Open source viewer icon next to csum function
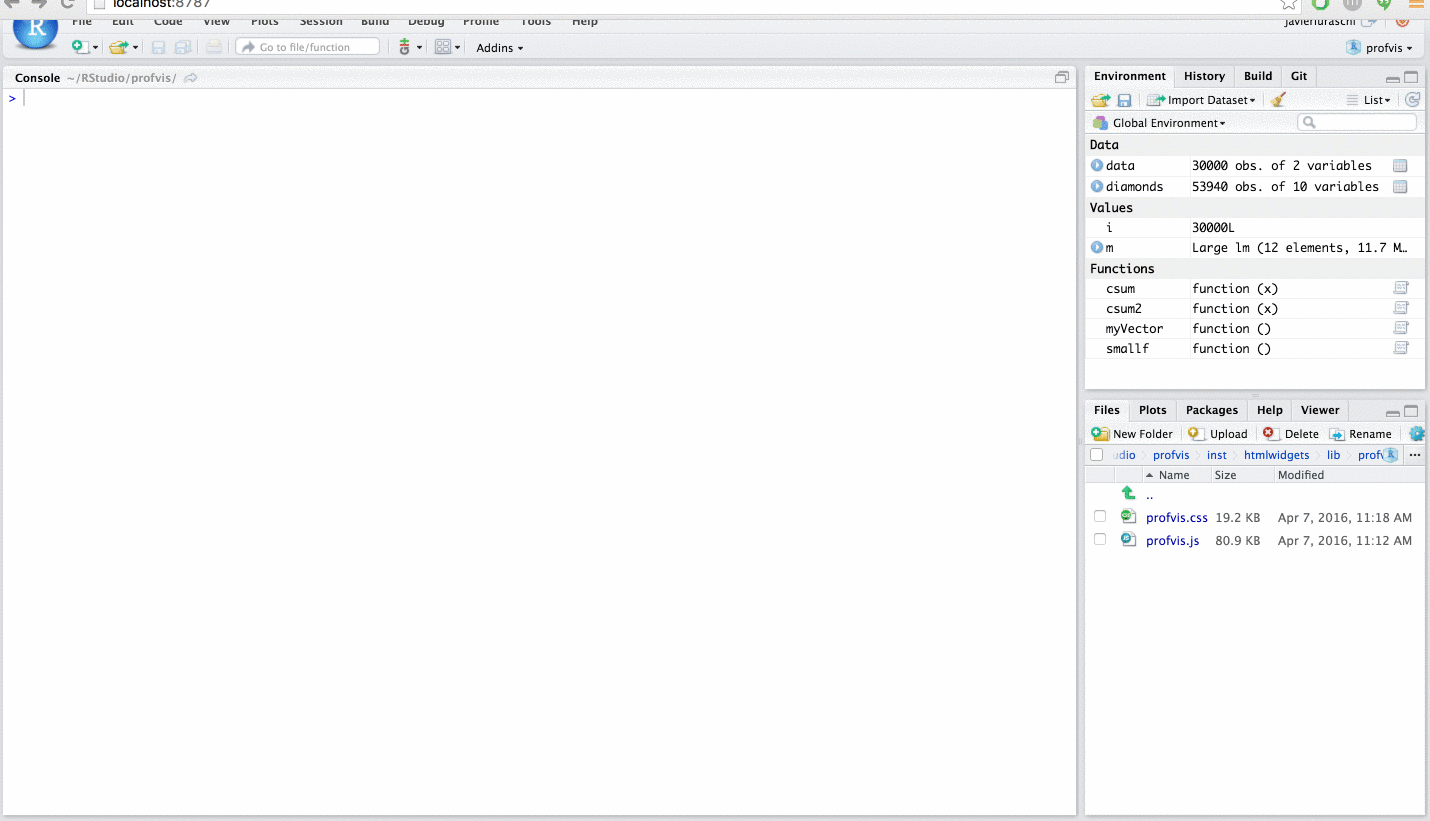The width and height of the screenshot is (1430, 821). pos(1400,288)
